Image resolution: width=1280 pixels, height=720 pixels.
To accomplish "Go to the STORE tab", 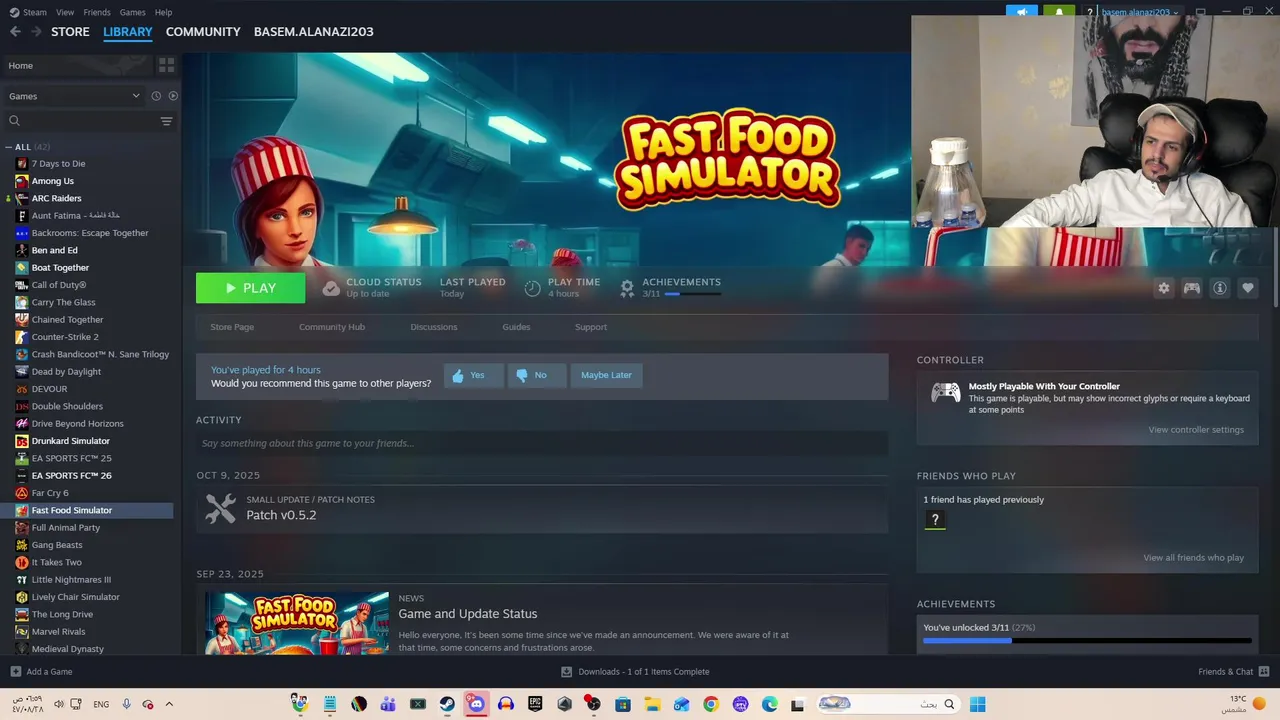I will click(70, 32).
